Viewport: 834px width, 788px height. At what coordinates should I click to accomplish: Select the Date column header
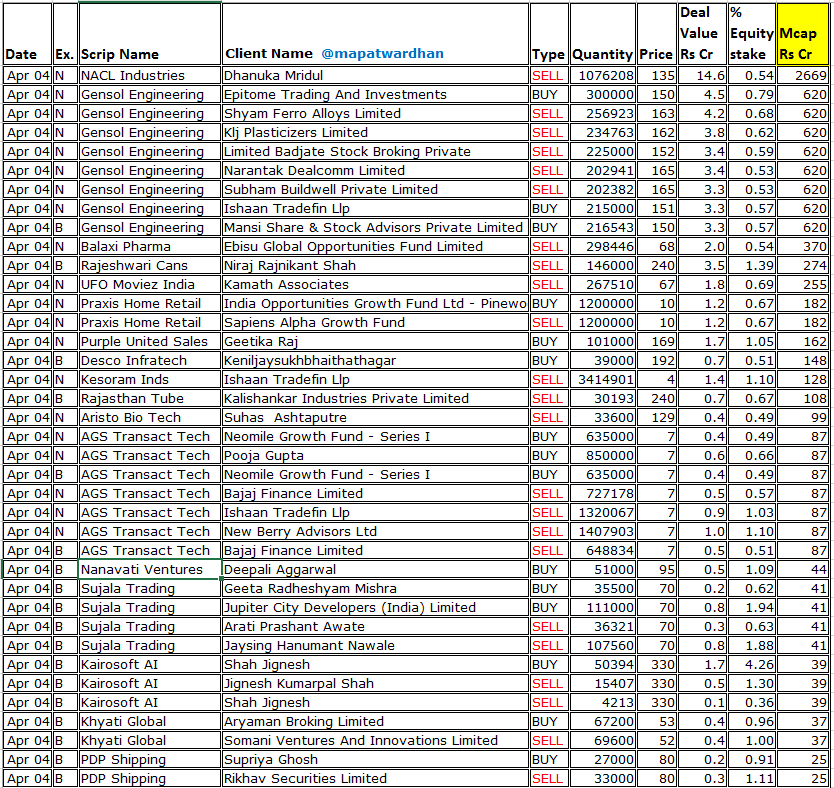point(27,35)
